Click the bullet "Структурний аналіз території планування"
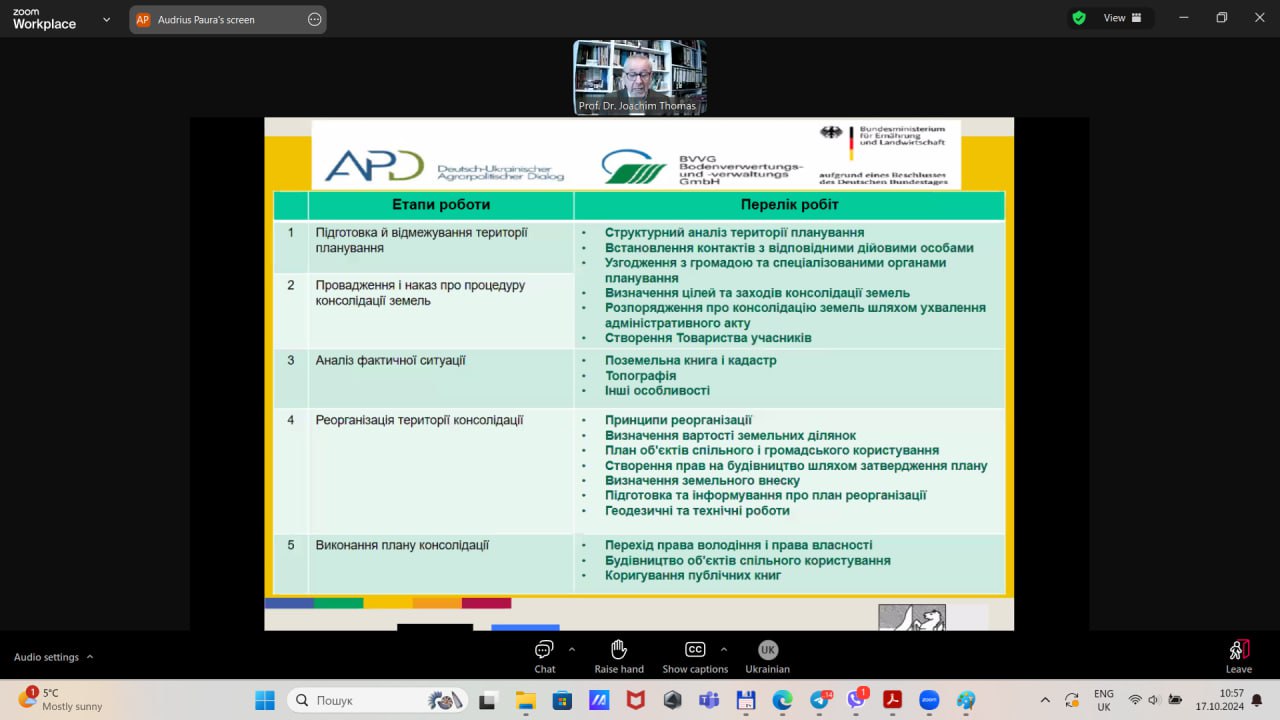Screen dimensions: 1280x720 point(735,232)
